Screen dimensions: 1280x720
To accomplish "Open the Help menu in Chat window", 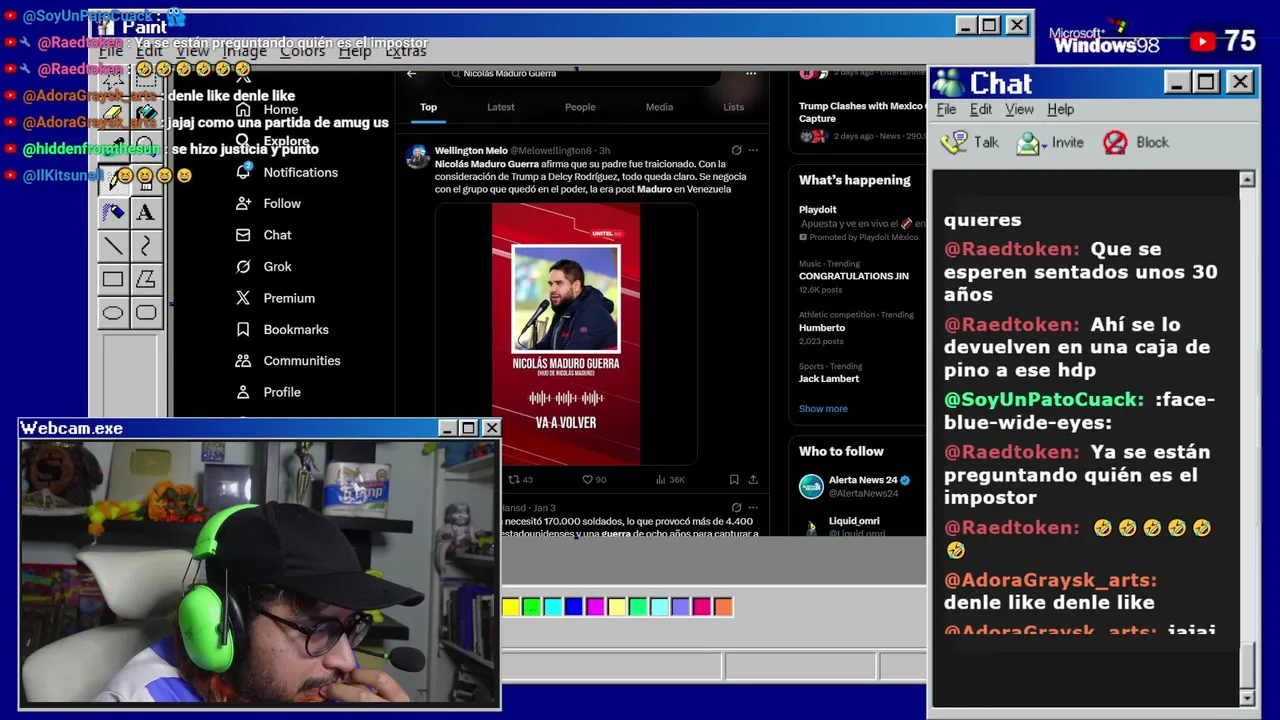I will pyautogui.click(x=1061, y=110).
